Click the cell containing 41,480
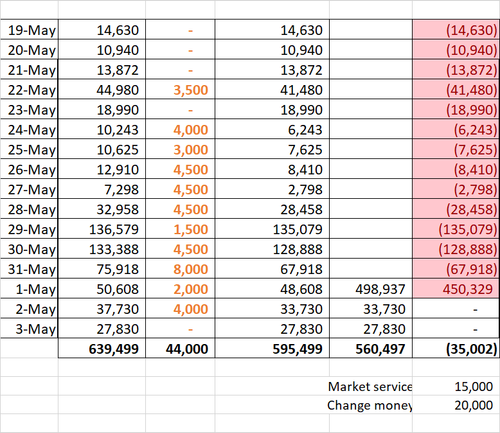The image size is (500, 433). pos(272,90)
